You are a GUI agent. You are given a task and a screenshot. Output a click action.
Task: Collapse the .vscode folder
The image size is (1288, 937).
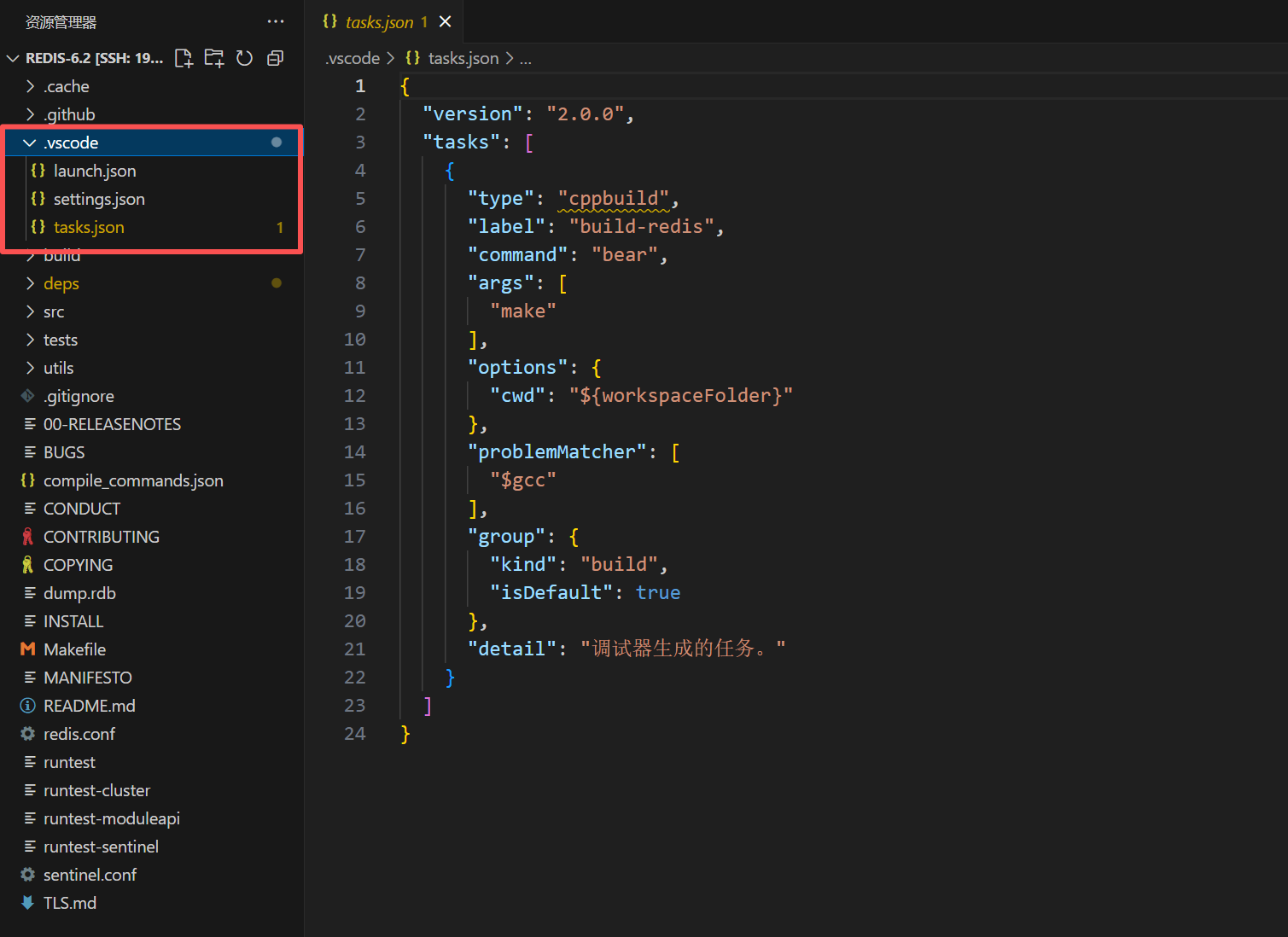(x=152, y=143)
